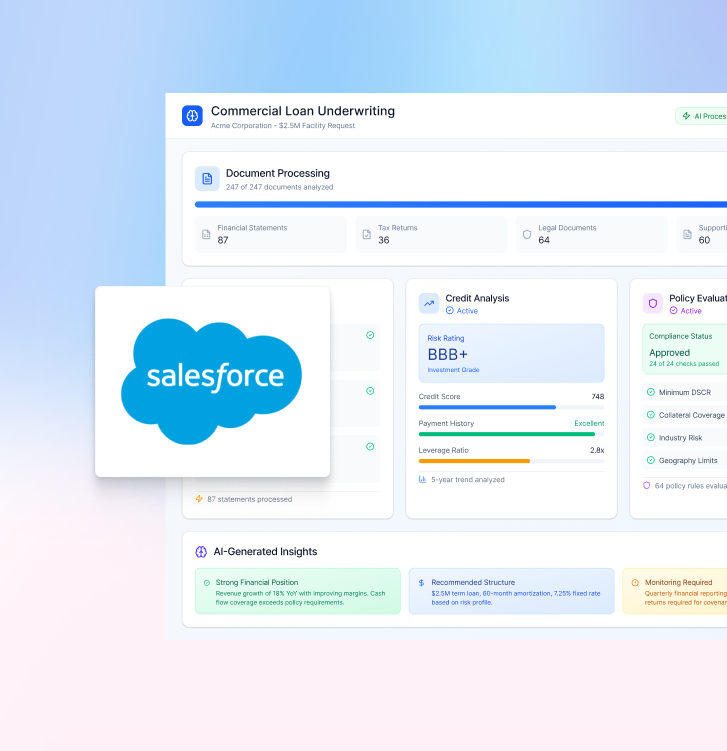
Task: Click the Minimum DSCR check mark
Action: coord(651,392)
